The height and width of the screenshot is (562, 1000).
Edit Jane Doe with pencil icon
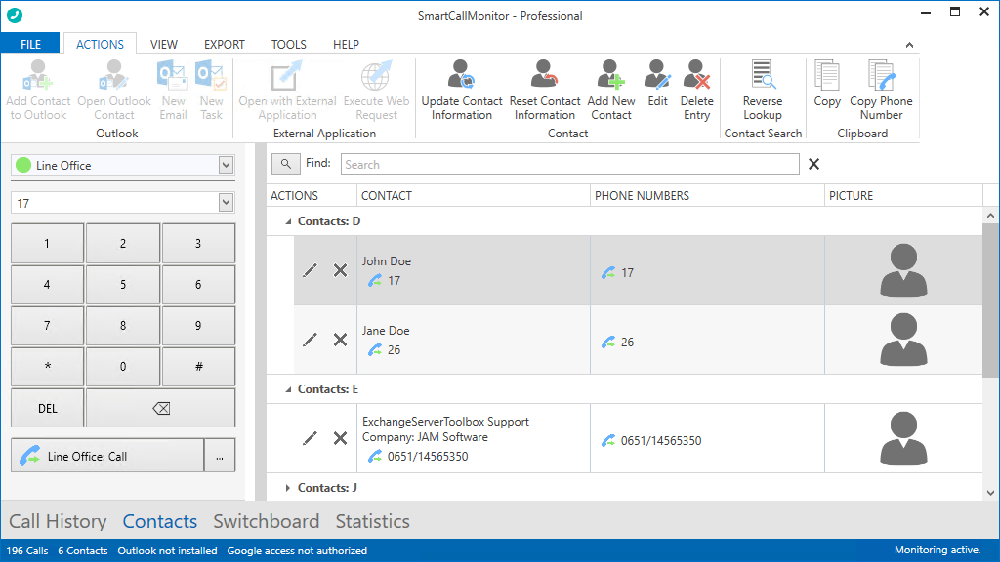310,339
